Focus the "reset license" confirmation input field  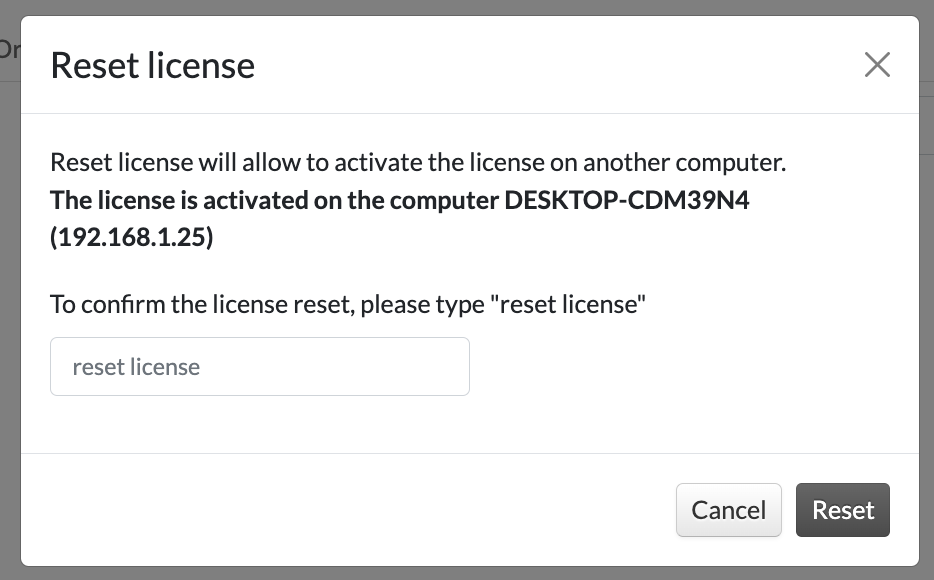coord(260,366)
